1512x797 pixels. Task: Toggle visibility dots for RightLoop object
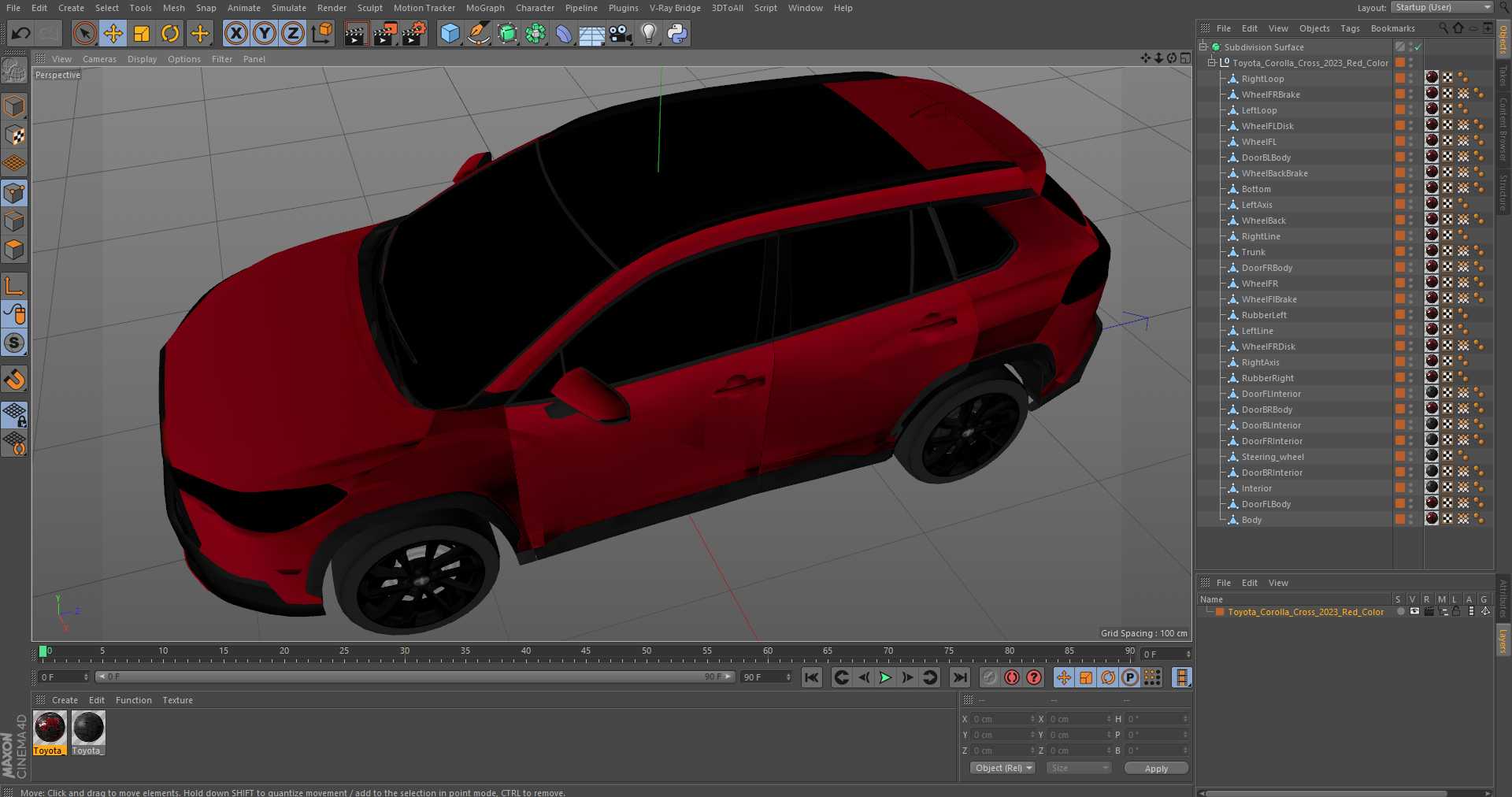1411,79
